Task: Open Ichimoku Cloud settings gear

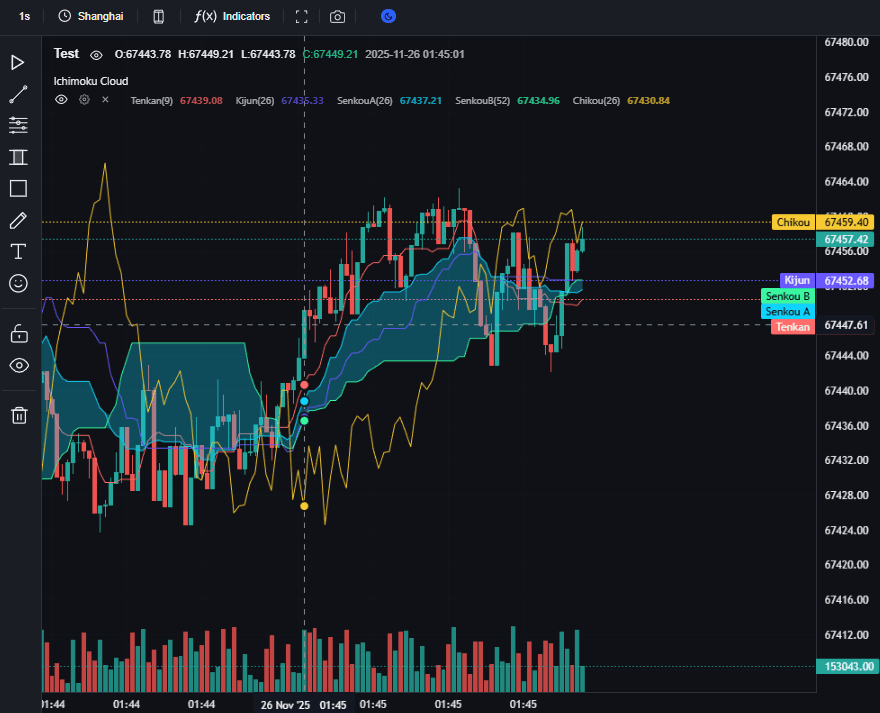Action: 84,100
